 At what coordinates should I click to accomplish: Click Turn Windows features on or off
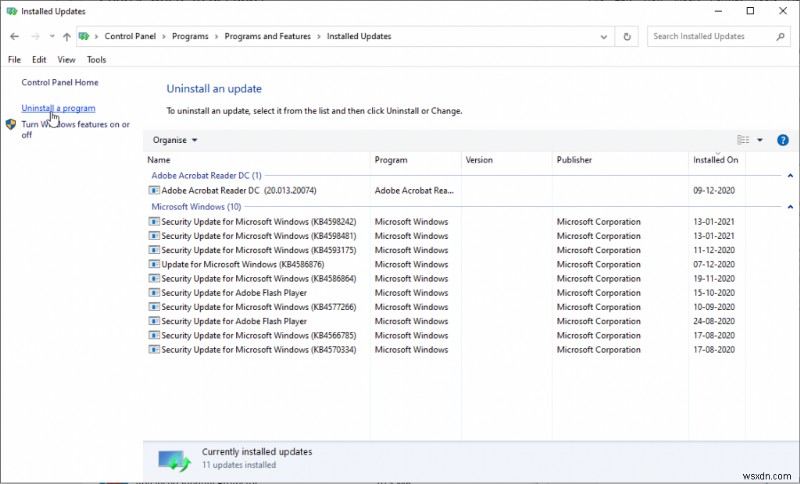pos(76,130)
